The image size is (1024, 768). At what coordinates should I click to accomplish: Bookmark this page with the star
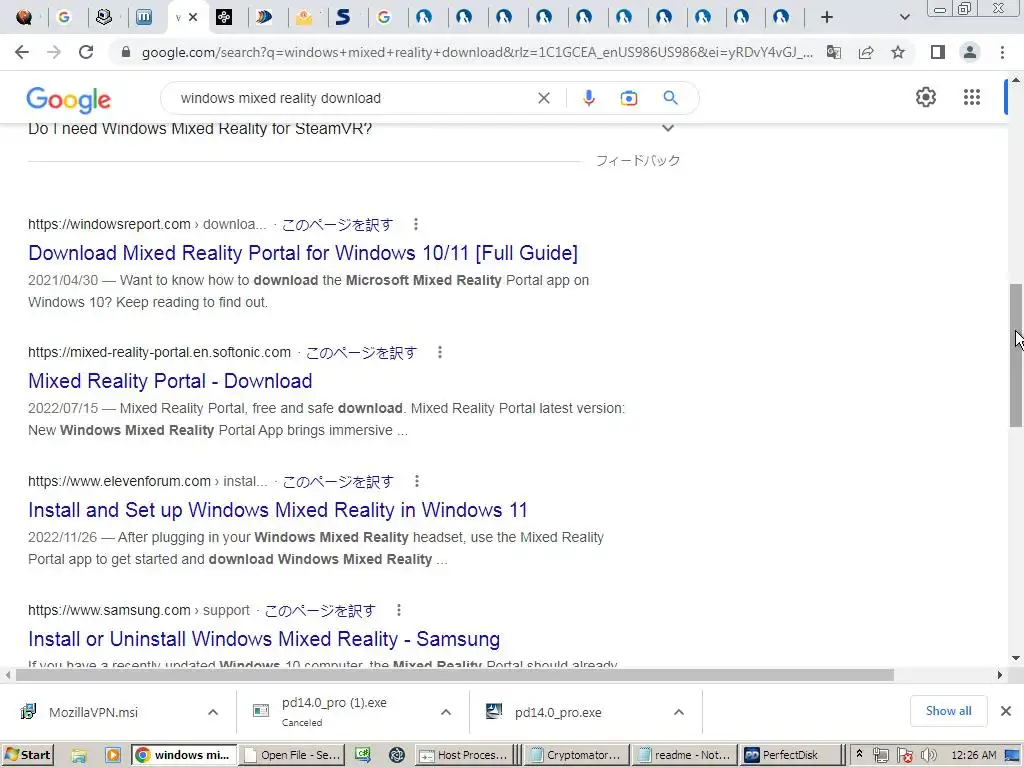(898, 52)
